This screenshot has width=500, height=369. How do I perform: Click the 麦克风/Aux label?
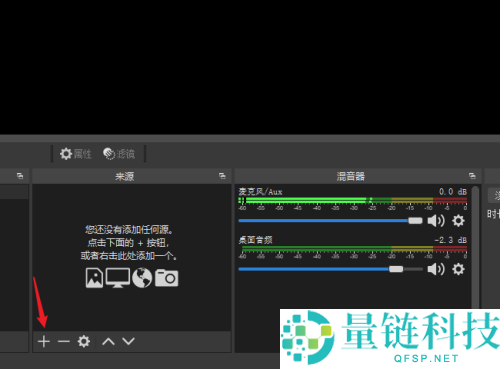click(x=260, y=192)
